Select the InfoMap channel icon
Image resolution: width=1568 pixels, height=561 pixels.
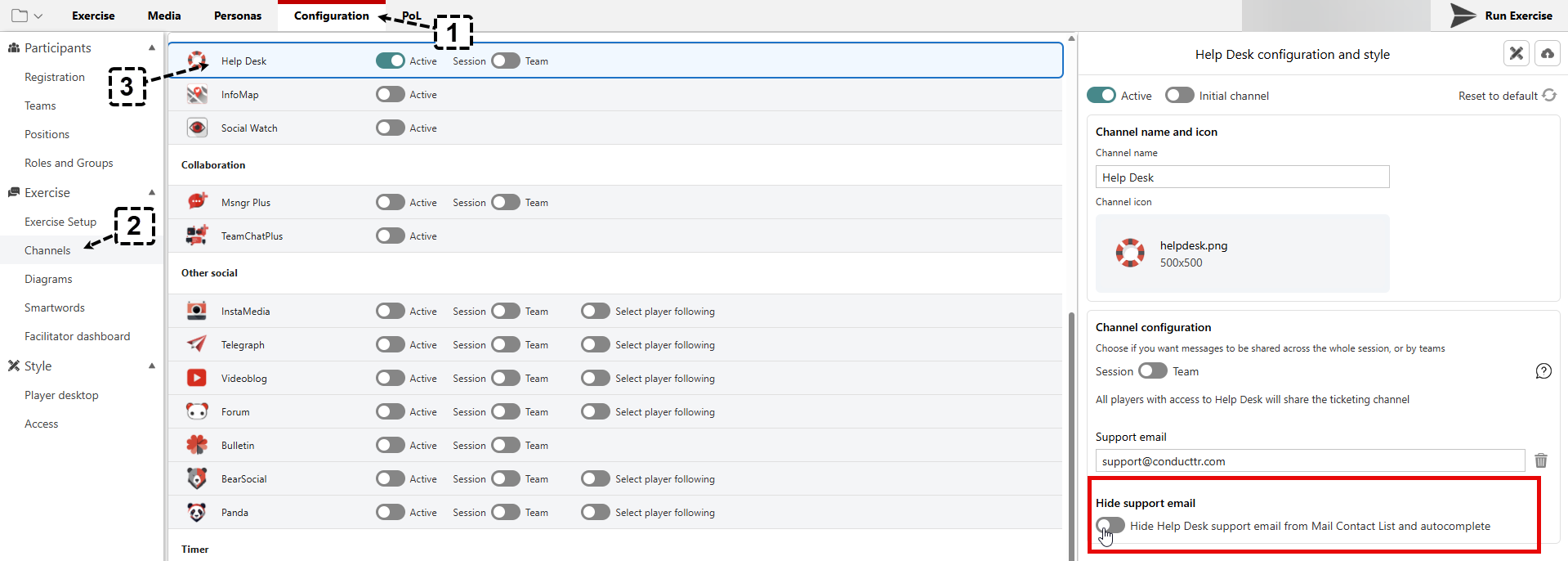[x=197, y=95]
